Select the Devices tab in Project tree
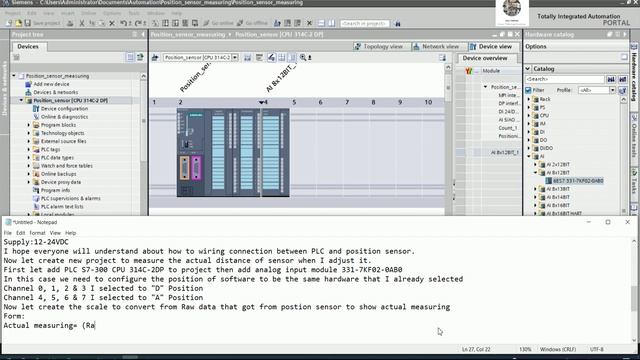This screenshot has width=640, height=360. click(28, 47)
